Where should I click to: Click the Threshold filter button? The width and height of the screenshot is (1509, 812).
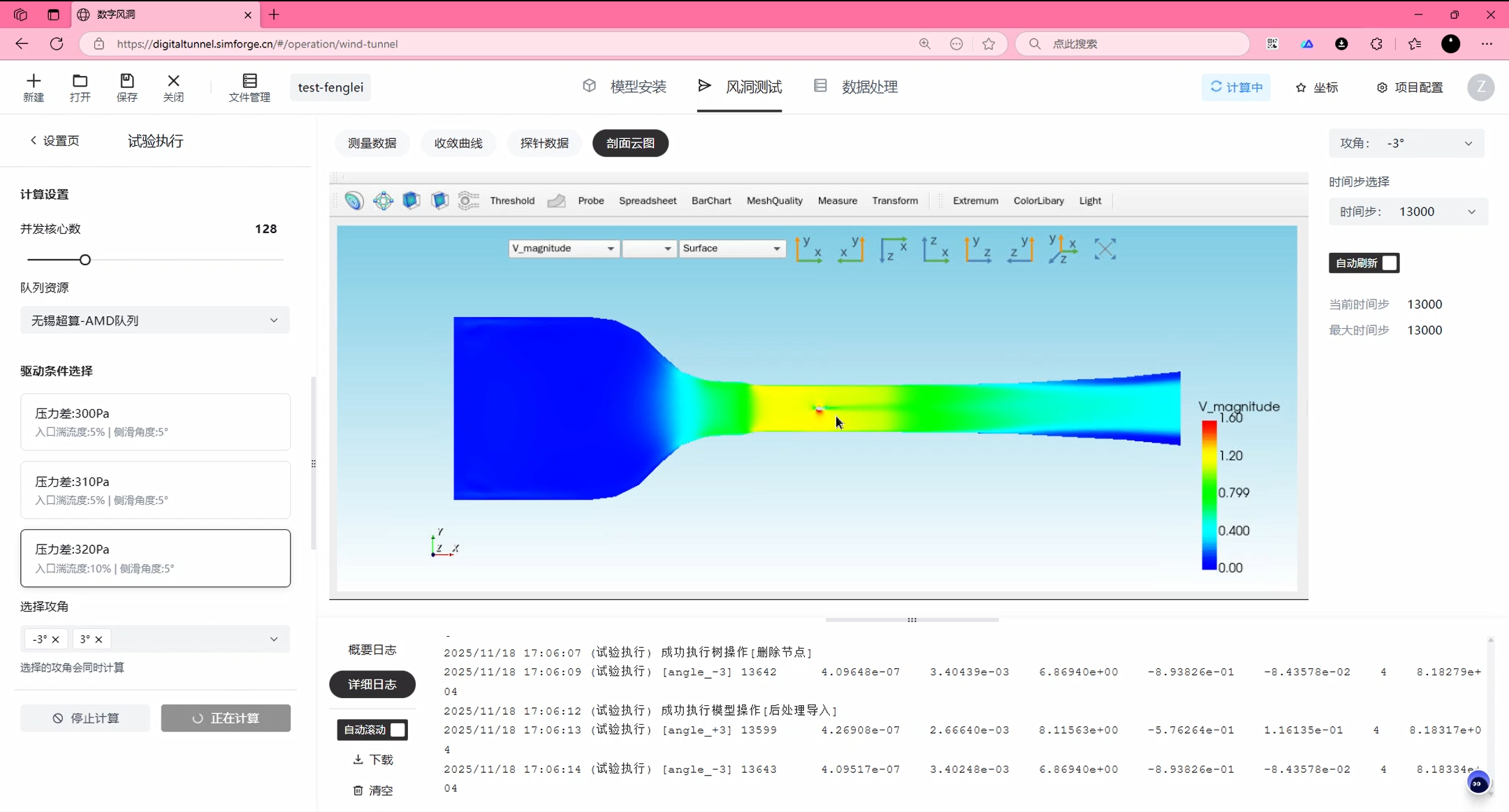coord(512,201)
